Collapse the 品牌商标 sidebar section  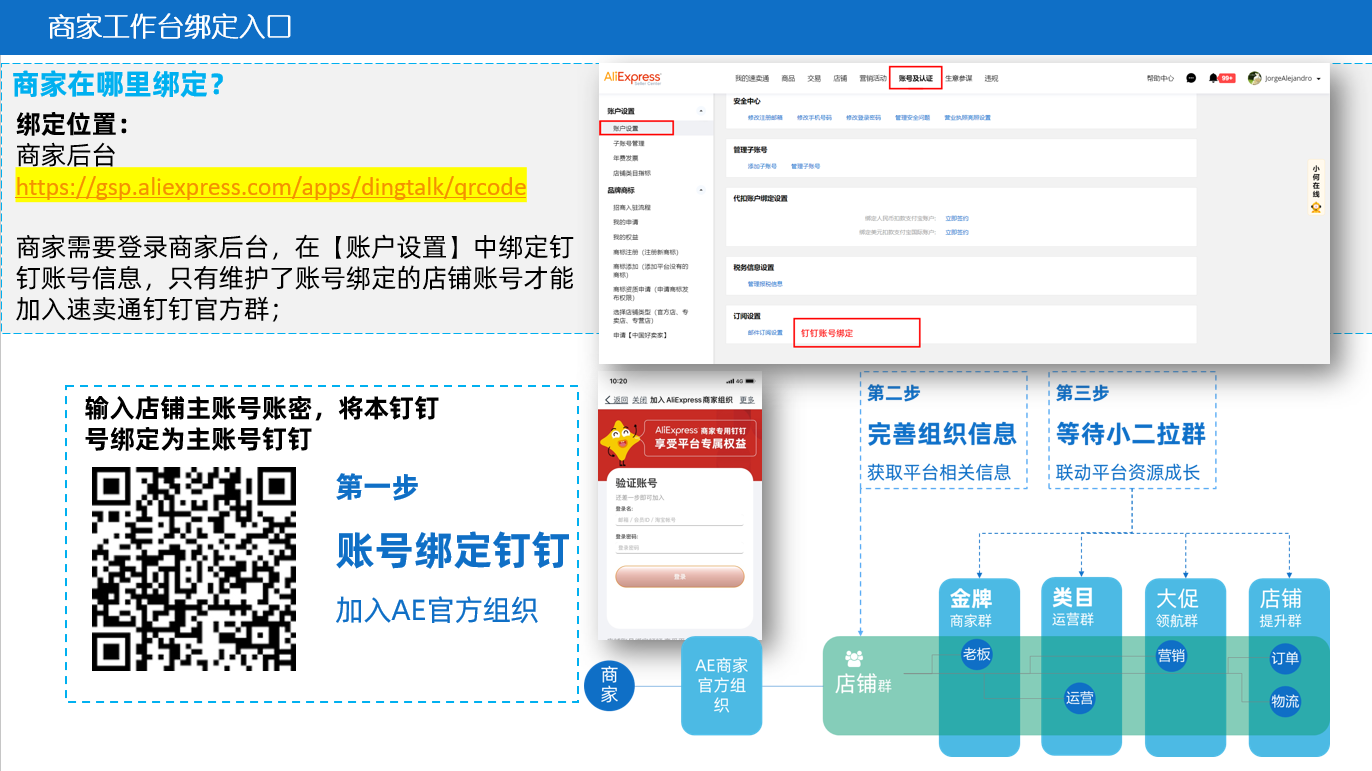(700, 190)
